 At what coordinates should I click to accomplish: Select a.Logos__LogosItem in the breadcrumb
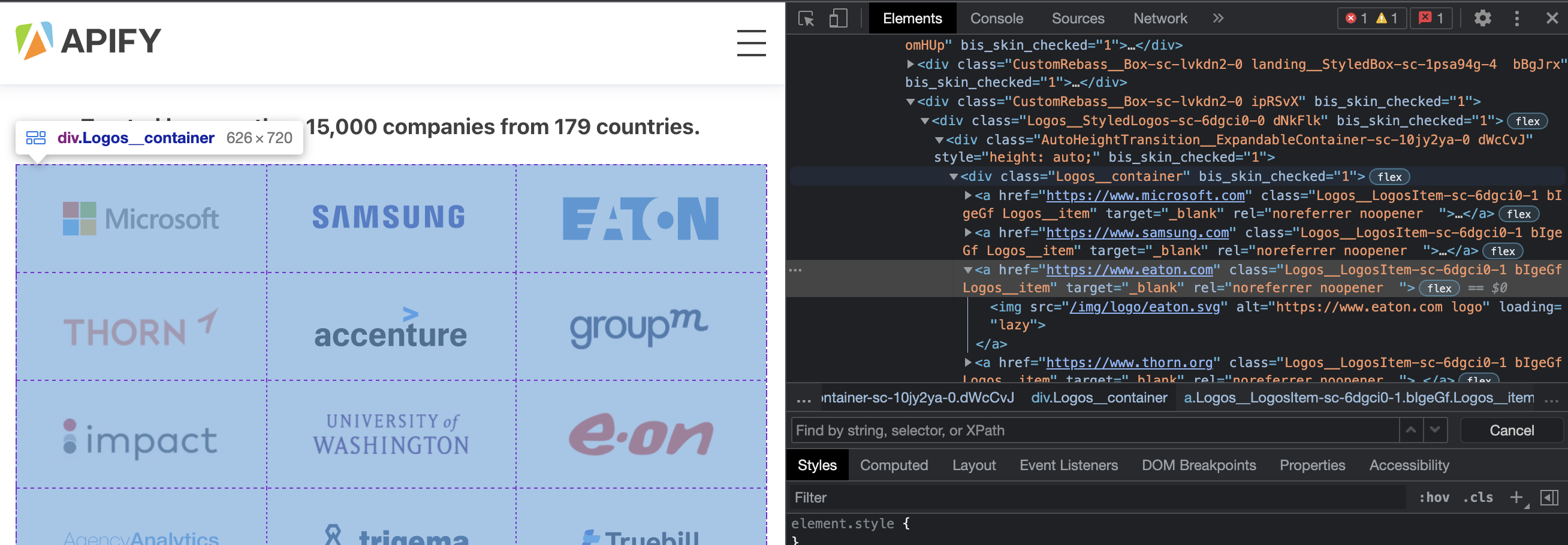click(x=1359, y=398)
